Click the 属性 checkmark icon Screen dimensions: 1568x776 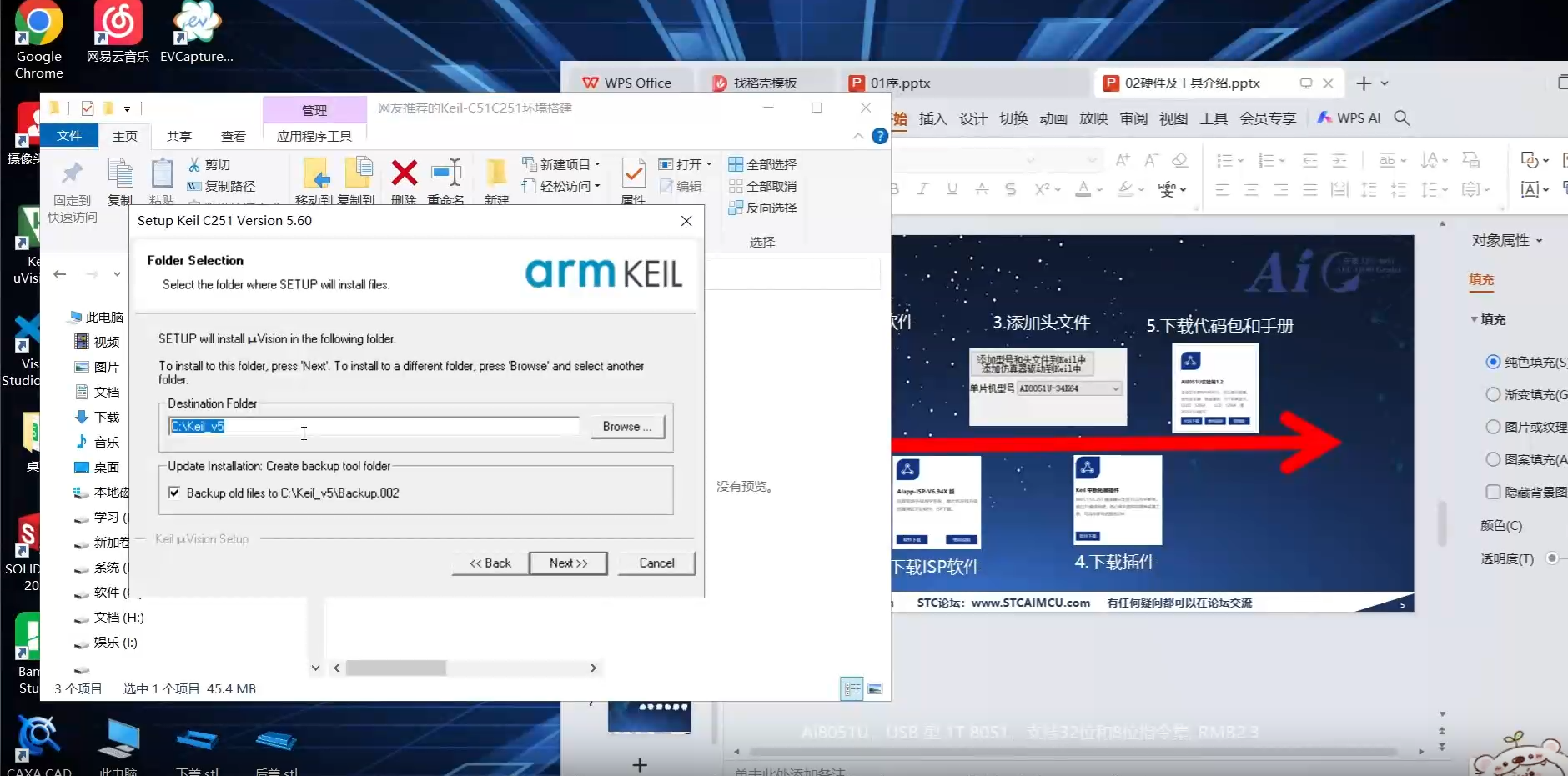pos(633,173)
